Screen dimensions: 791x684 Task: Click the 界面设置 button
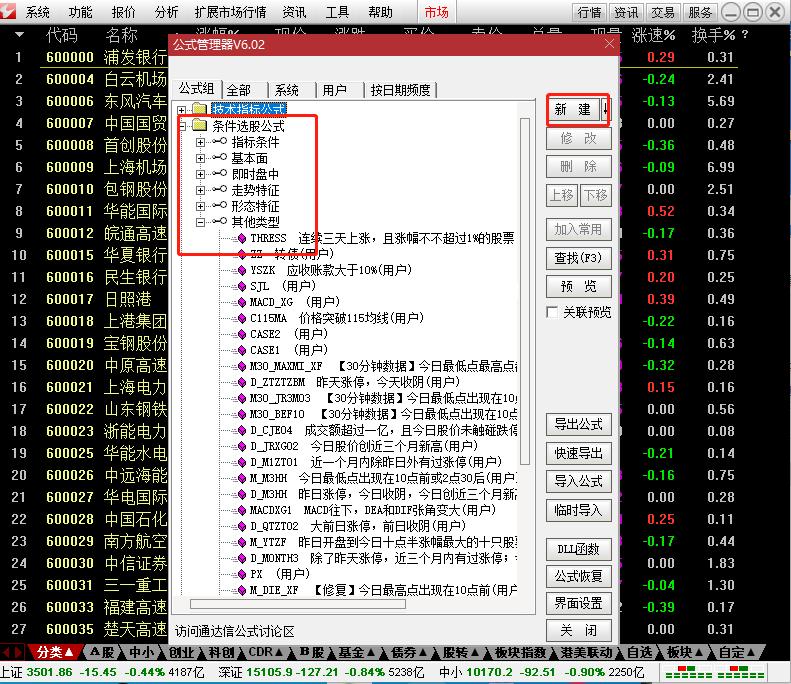point(579,603)
